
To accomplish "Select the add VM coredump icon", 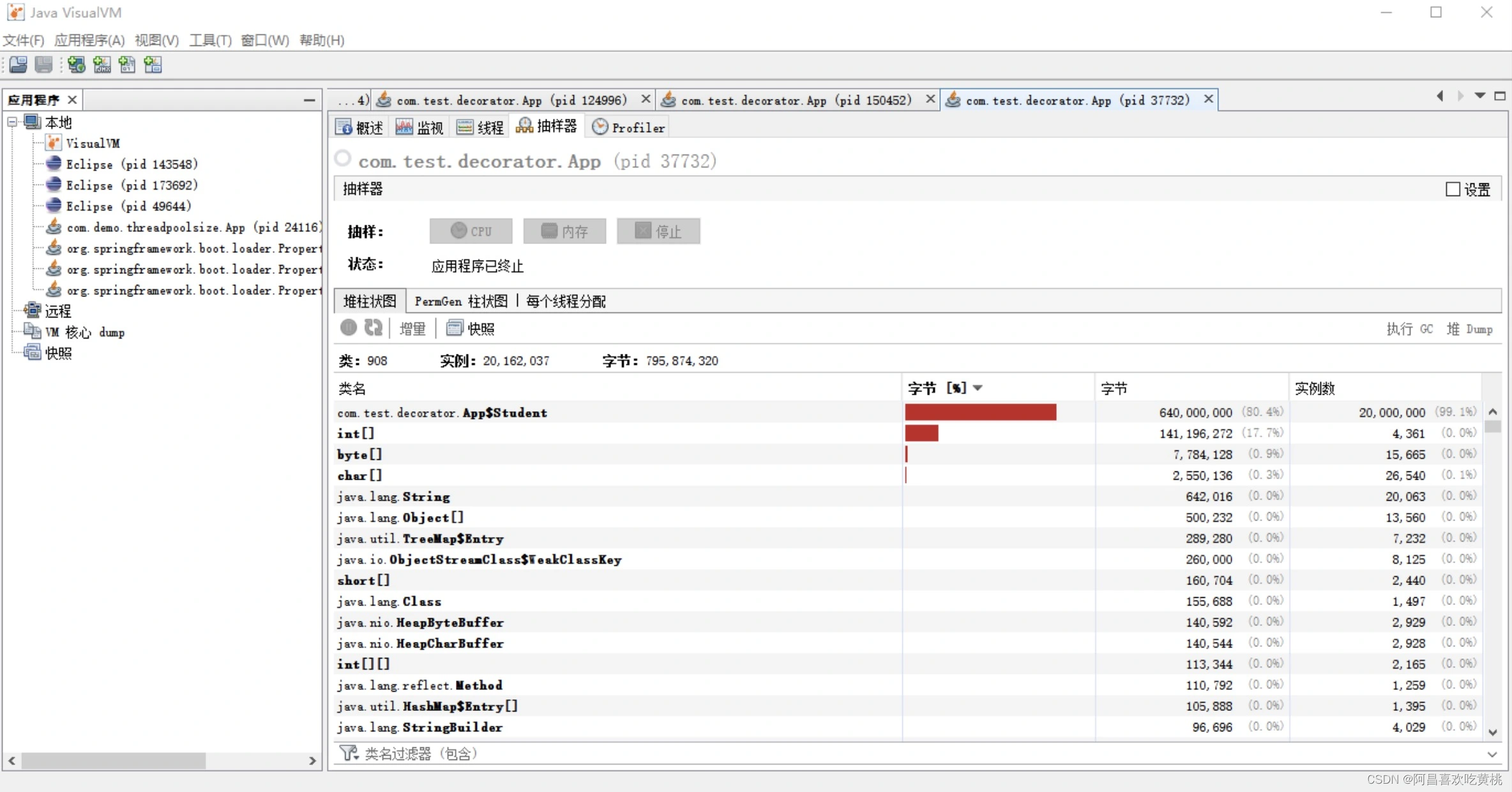I will click(127, 64).
